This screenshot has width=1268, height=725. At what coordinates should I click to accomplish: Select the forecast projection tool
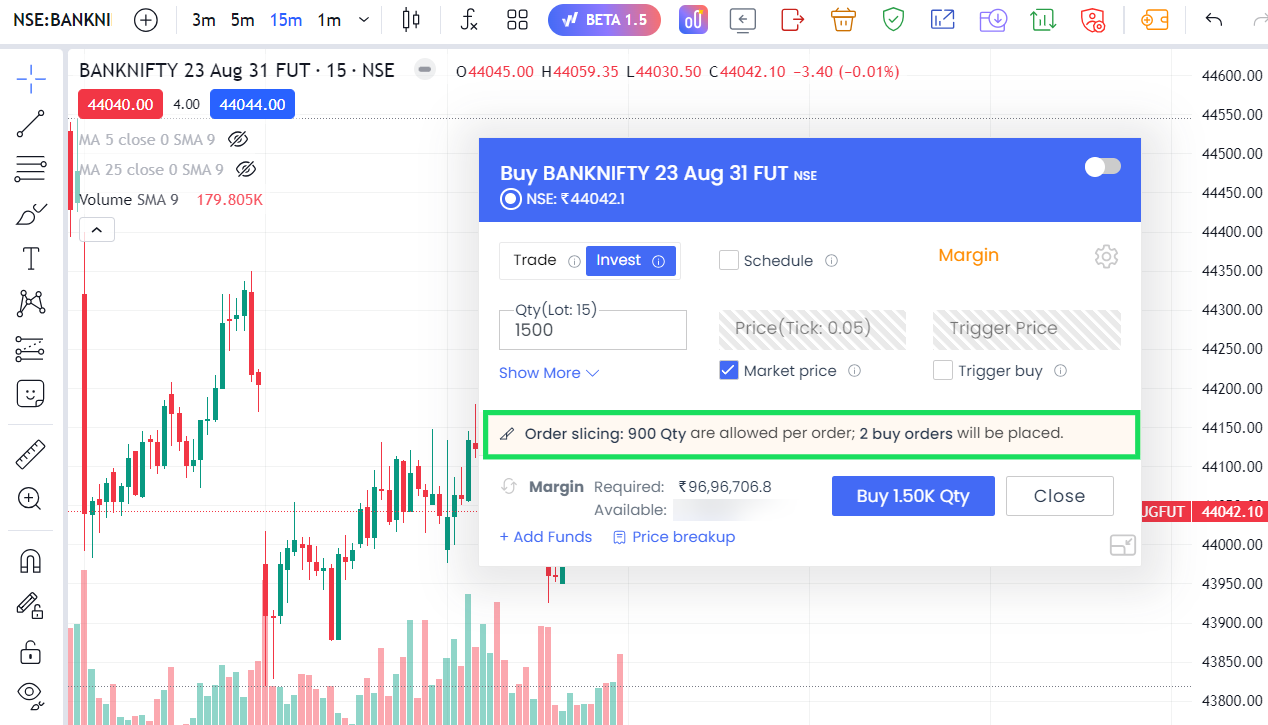31,349
